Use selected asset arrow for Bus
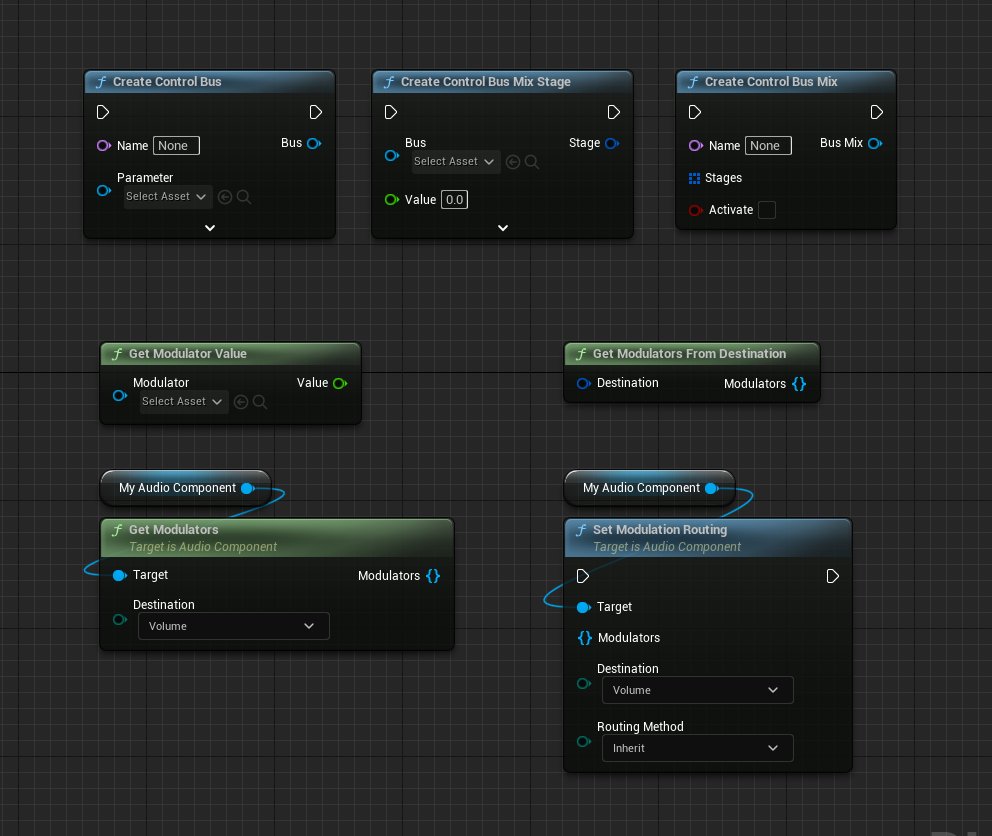This screenshot has width=992, height=836. 512,162
